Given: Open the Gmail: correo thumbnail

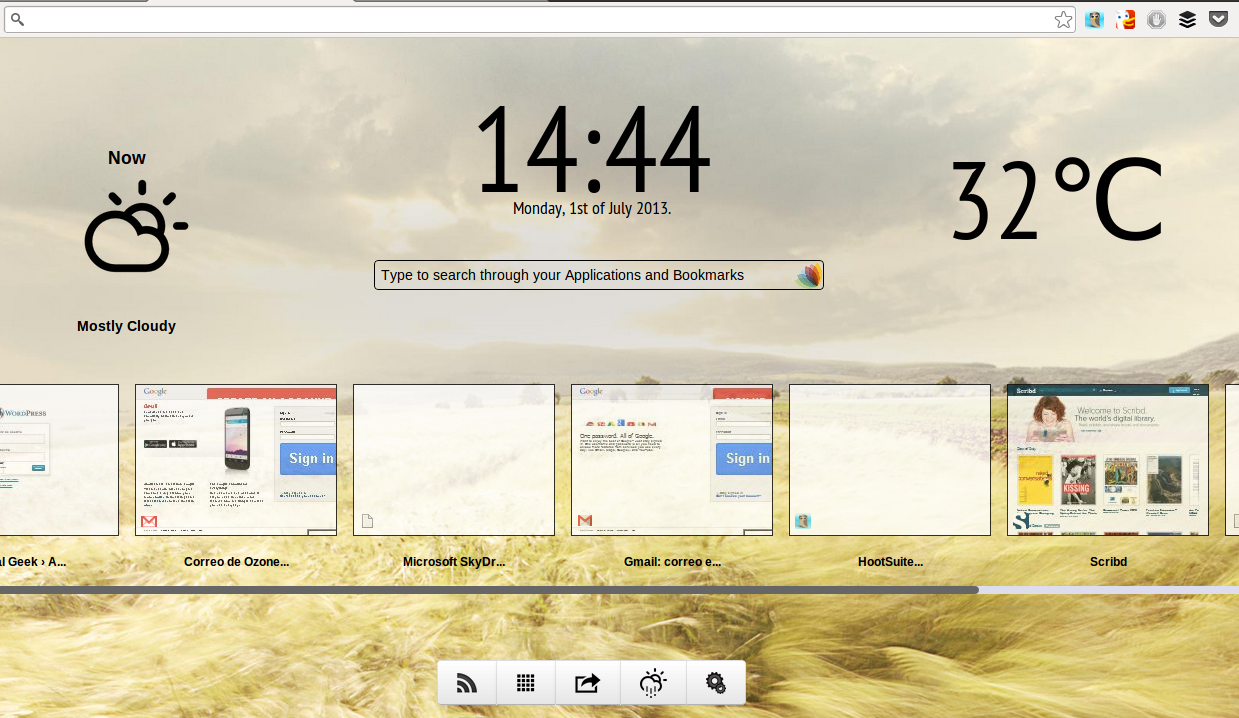Looking at the screenshot, I should point(672,460).
